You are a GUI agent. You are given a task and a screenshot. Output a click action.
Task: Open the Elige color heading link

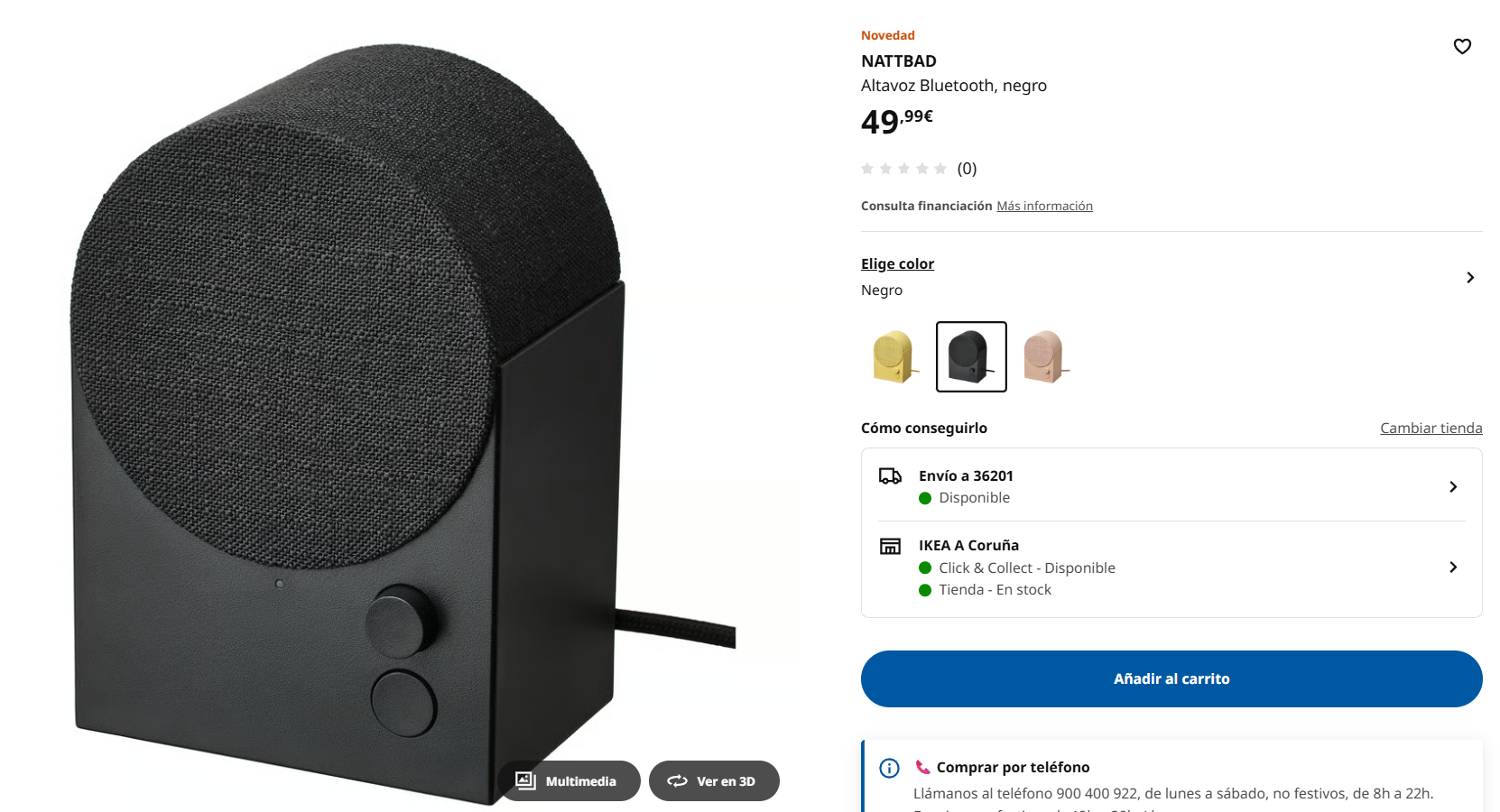(897, 263)
